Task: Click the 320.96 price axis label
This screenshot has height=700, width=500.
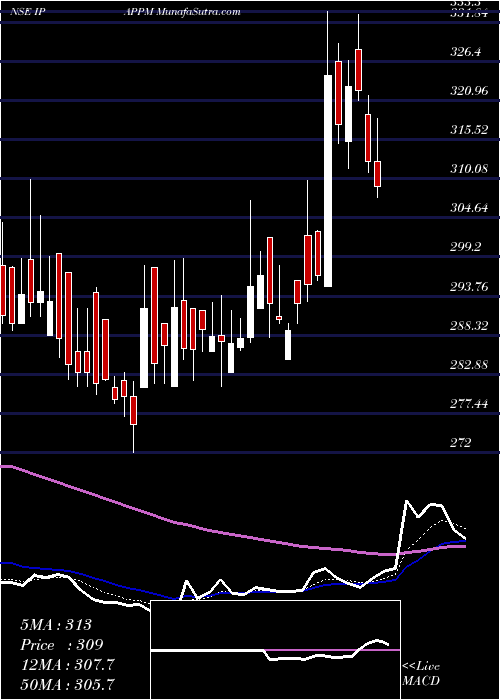Action: 470,91
